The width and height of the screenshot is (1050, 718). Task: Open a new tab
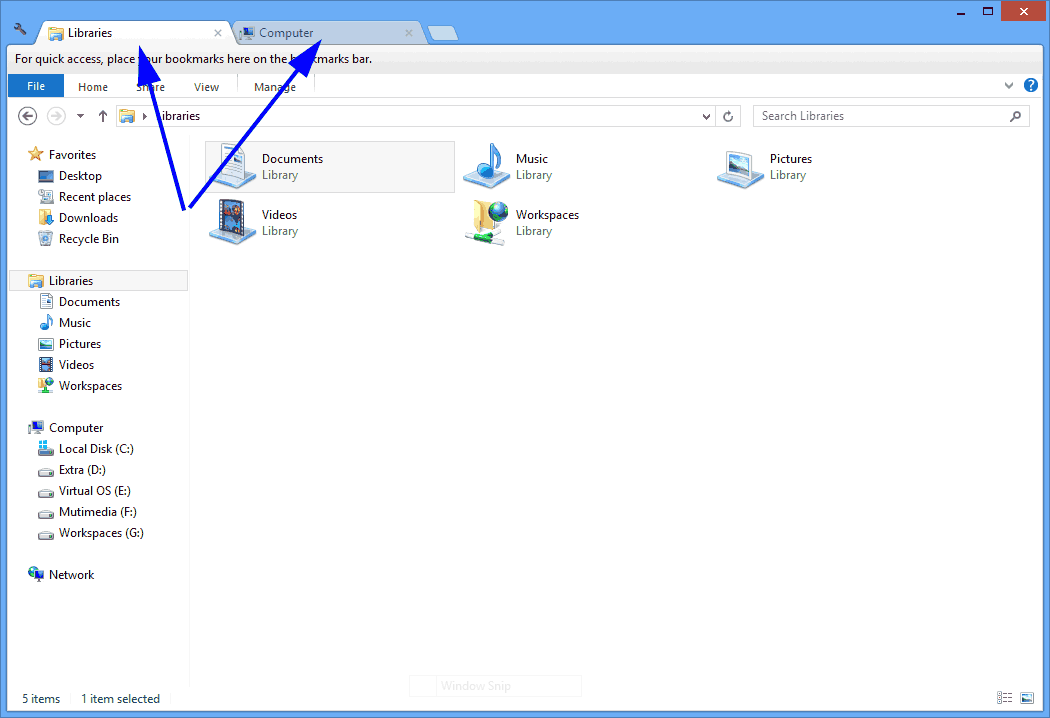(443, 33)
